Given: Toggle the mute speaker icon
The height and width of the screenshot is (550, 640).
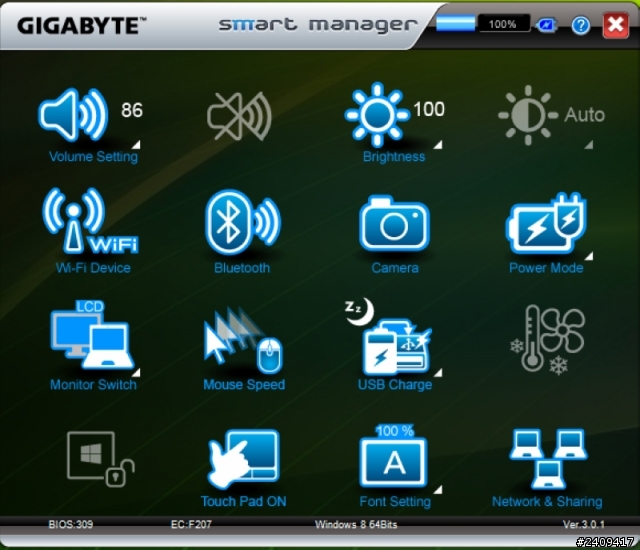Looking at the screenshot, I should [239, 116].
